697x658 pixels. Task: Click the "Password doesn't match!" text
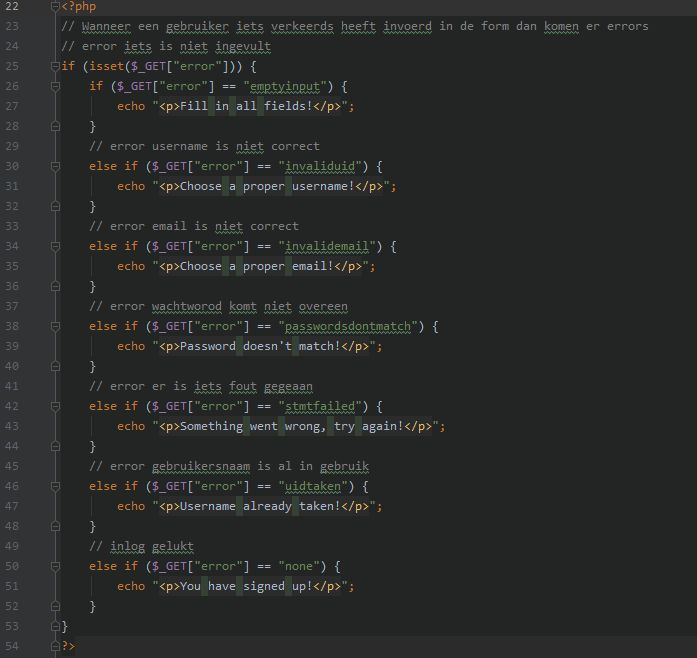tap(260, 346)
